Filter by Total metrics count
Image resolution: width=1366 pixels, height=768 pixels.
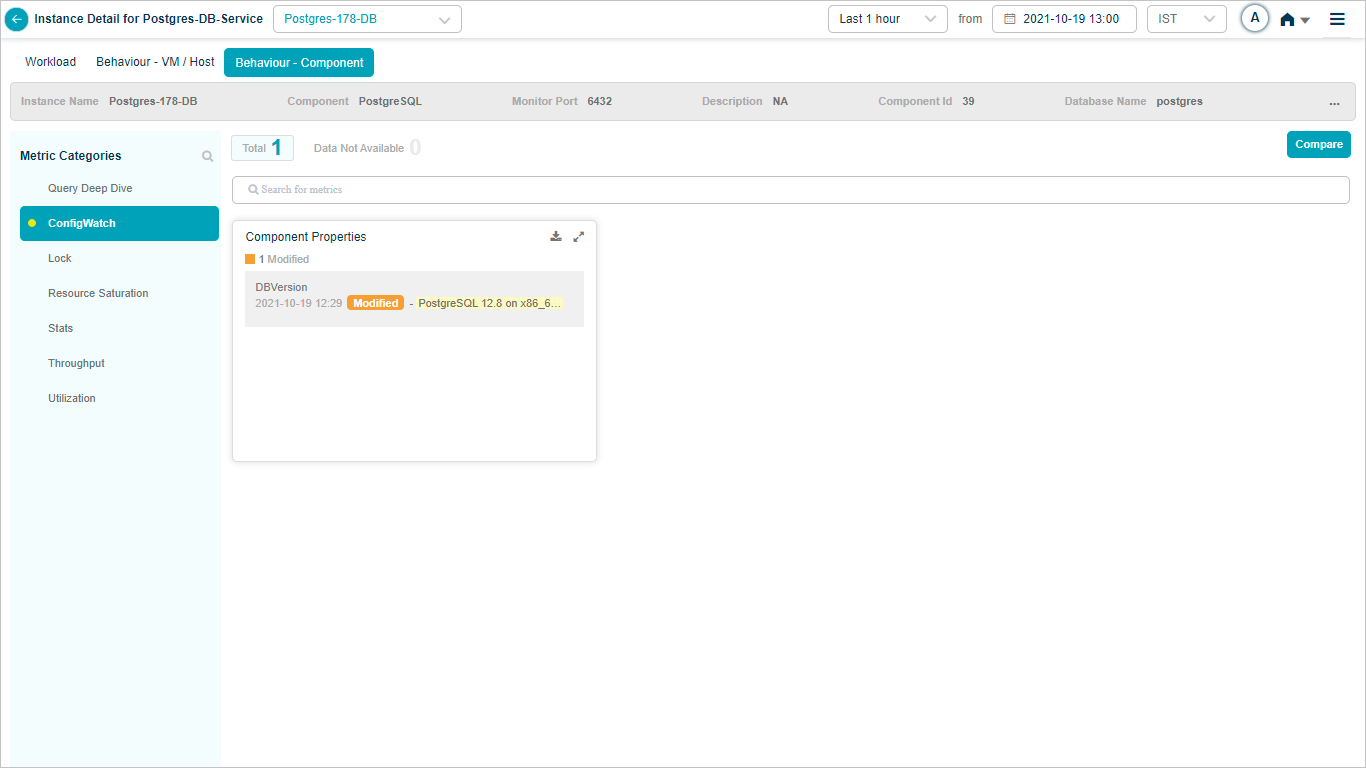pos(262,148)
